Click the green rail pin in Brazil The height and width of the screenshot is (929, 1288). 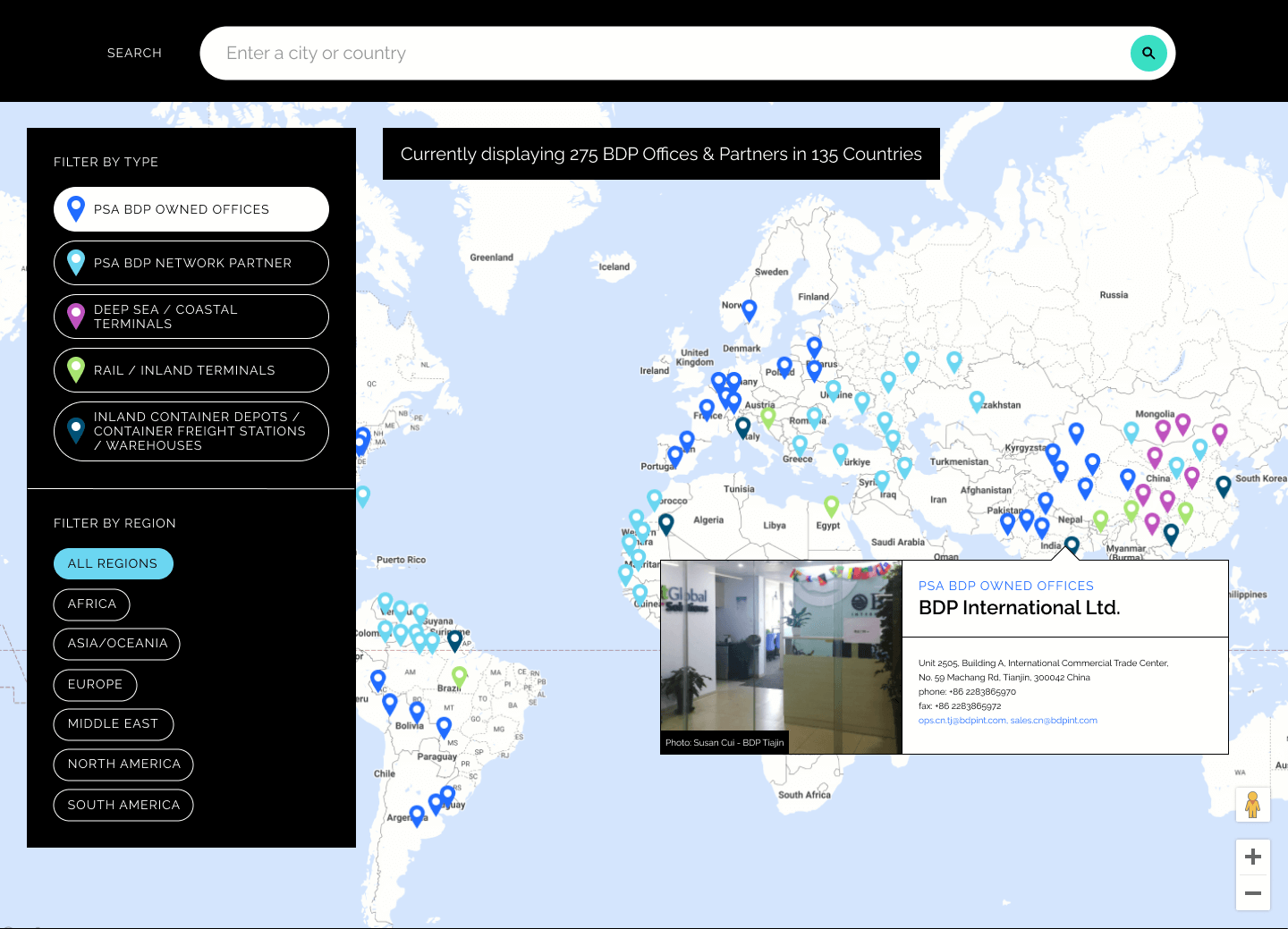pyautogui.click(x=459, y=676)
